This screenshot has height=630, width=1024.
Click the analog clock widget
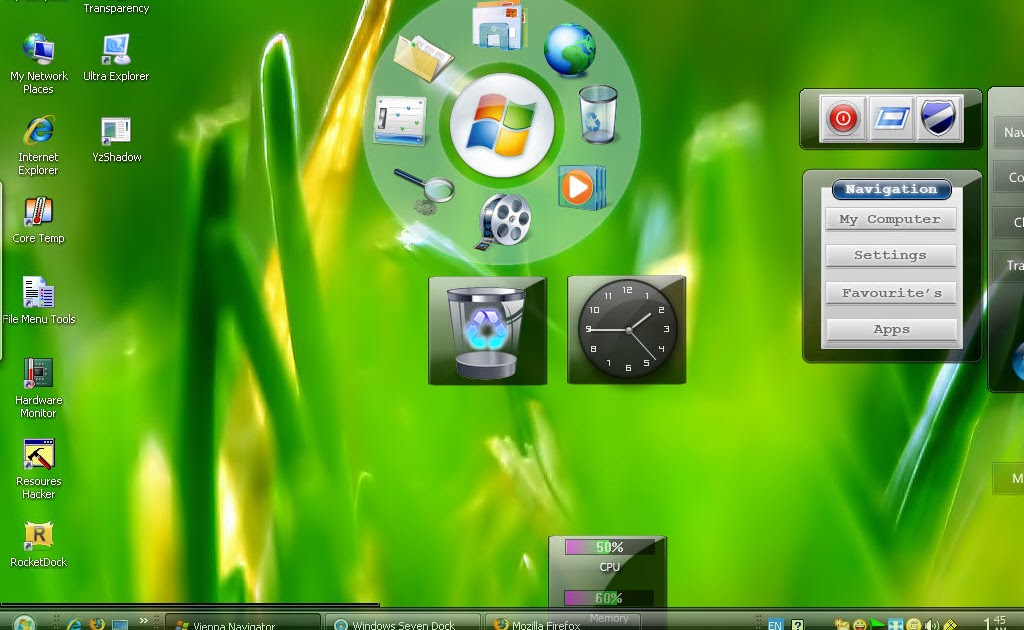pos(627,330)
